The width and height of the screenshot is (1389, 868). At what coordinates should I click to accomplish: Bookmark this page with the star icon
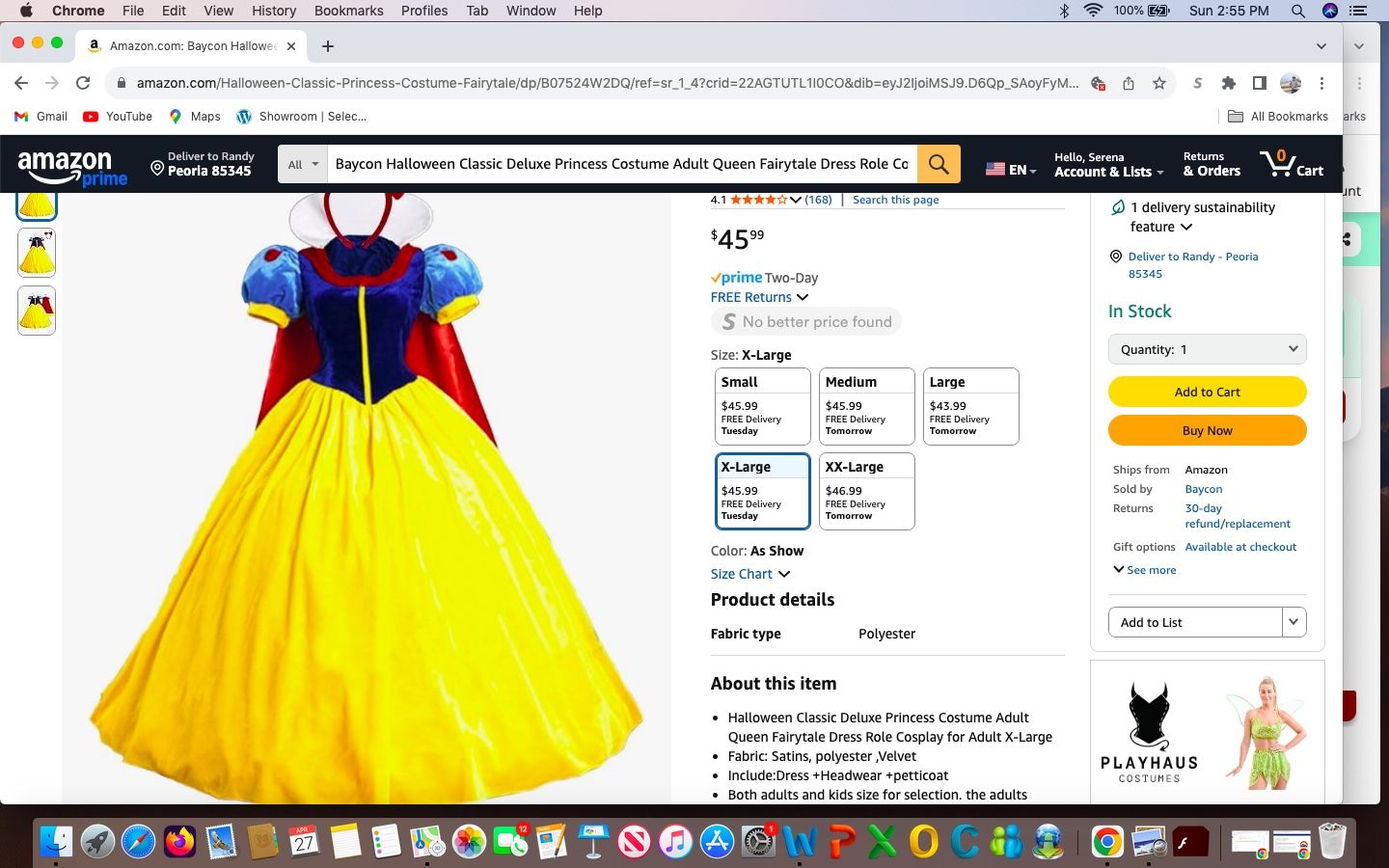click(x=1159, y=83)
